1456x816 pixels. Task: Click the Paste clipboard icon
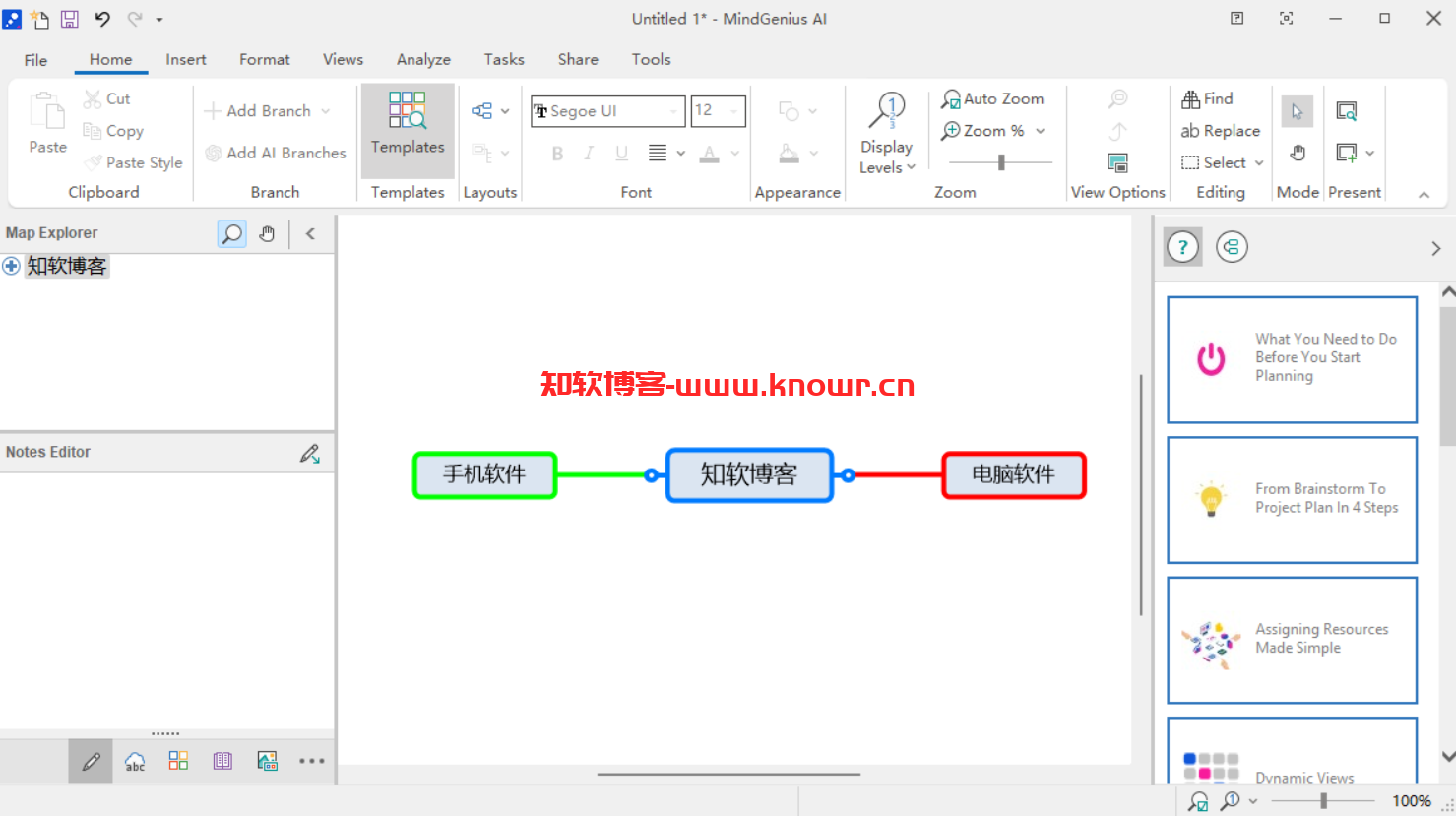tap(47, 111)
